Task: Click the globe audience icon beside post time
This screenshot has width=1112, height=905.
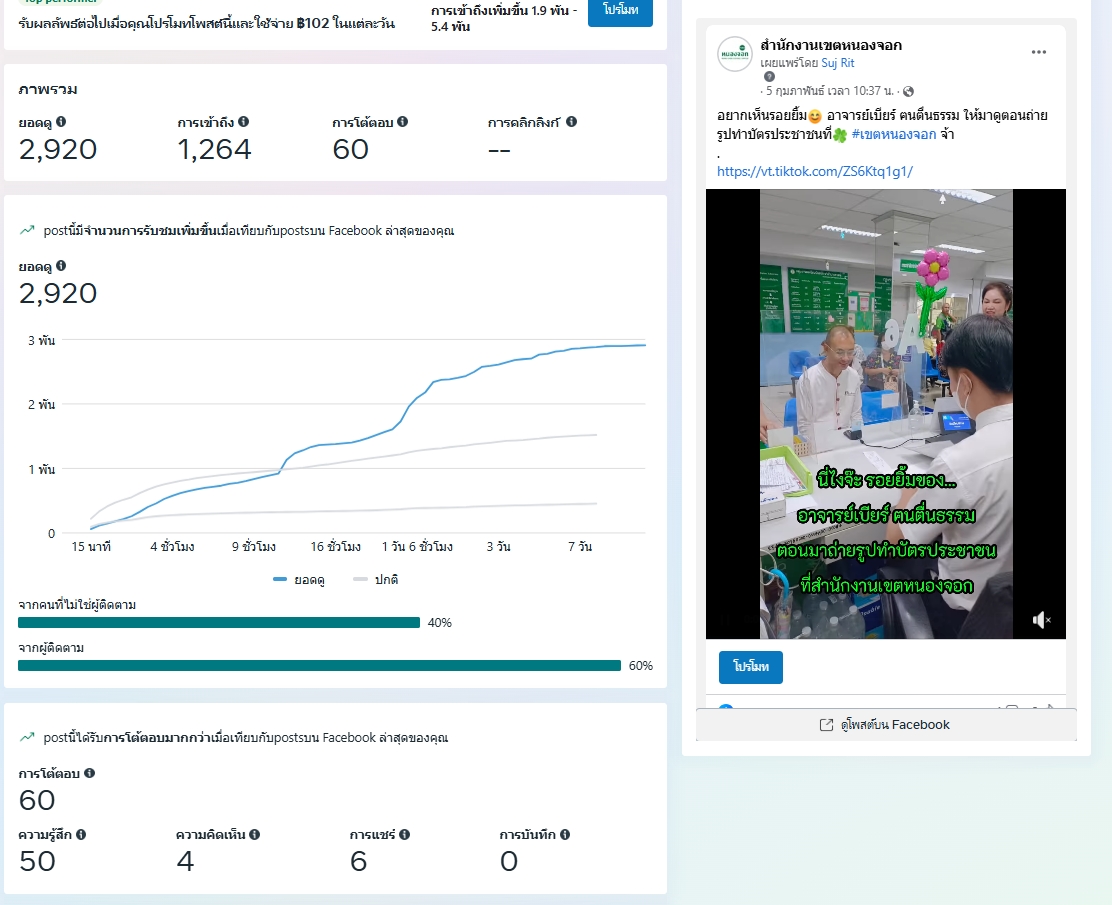Action: click(x=908, y=91)
